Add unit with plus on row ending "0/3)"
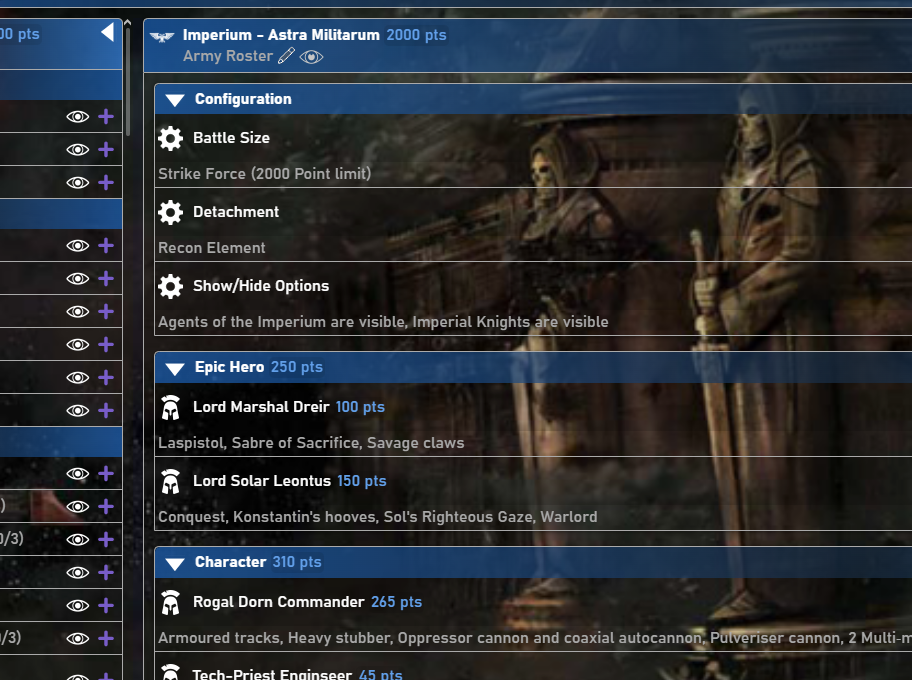 click(106, 539)
